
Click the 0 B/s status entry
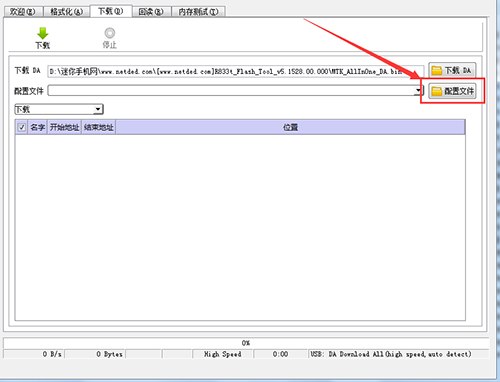pyautogui.click(x=34, y=354)
